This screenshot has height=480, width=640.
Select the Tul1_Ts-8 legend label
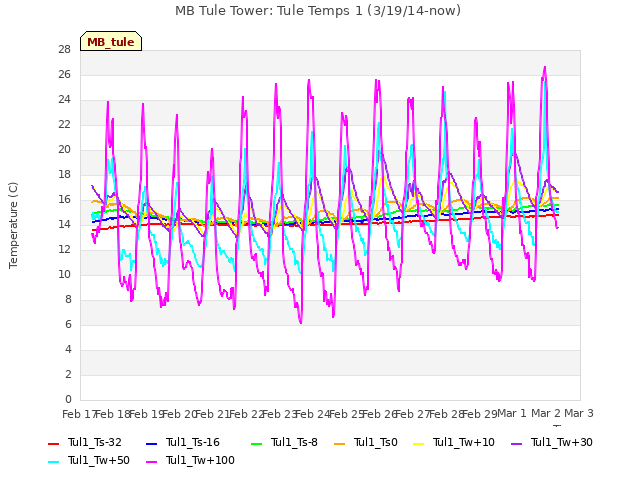[294, 442]
